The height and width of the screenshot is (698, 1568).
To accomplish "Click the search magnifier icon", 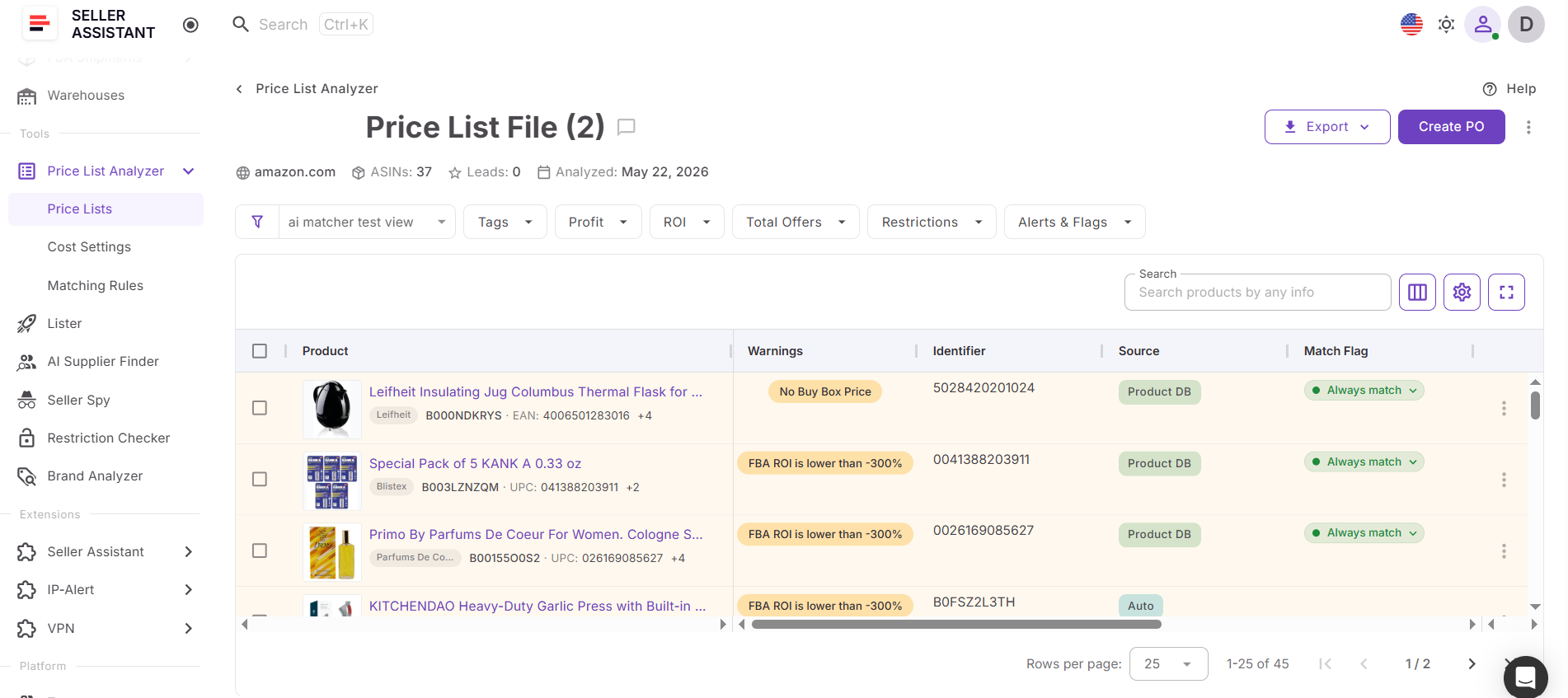I will [241, 25].
